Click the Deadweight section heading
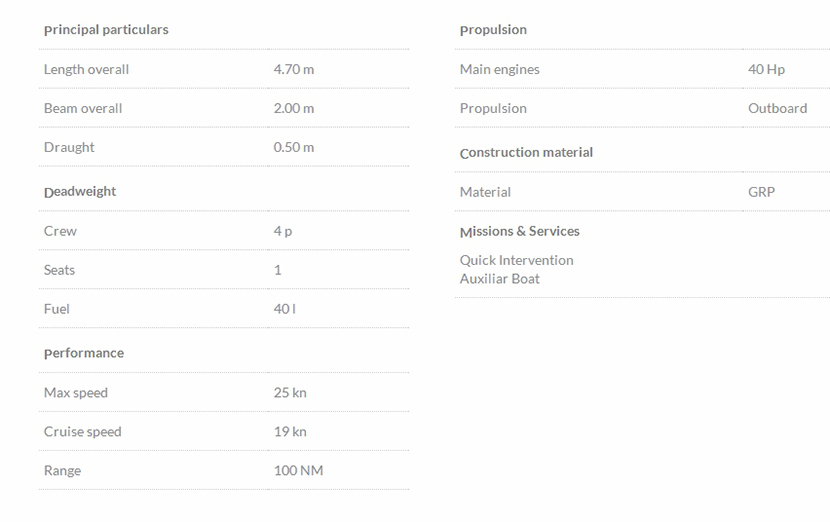Image resolution: width=830 pixels, height=522 pixels. pyautogui.click(x=80, y=191)
